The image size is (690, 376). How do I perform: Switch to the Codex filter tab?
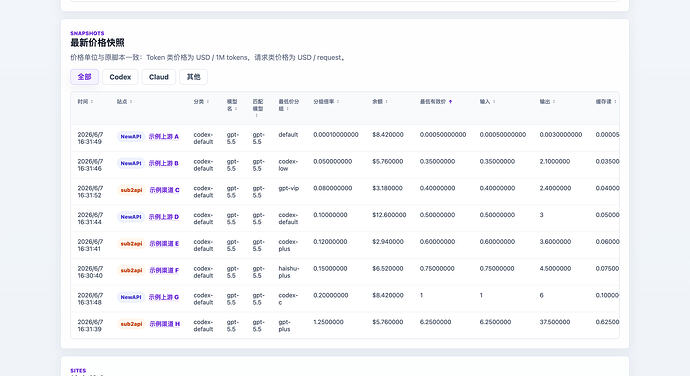point(120,77)
